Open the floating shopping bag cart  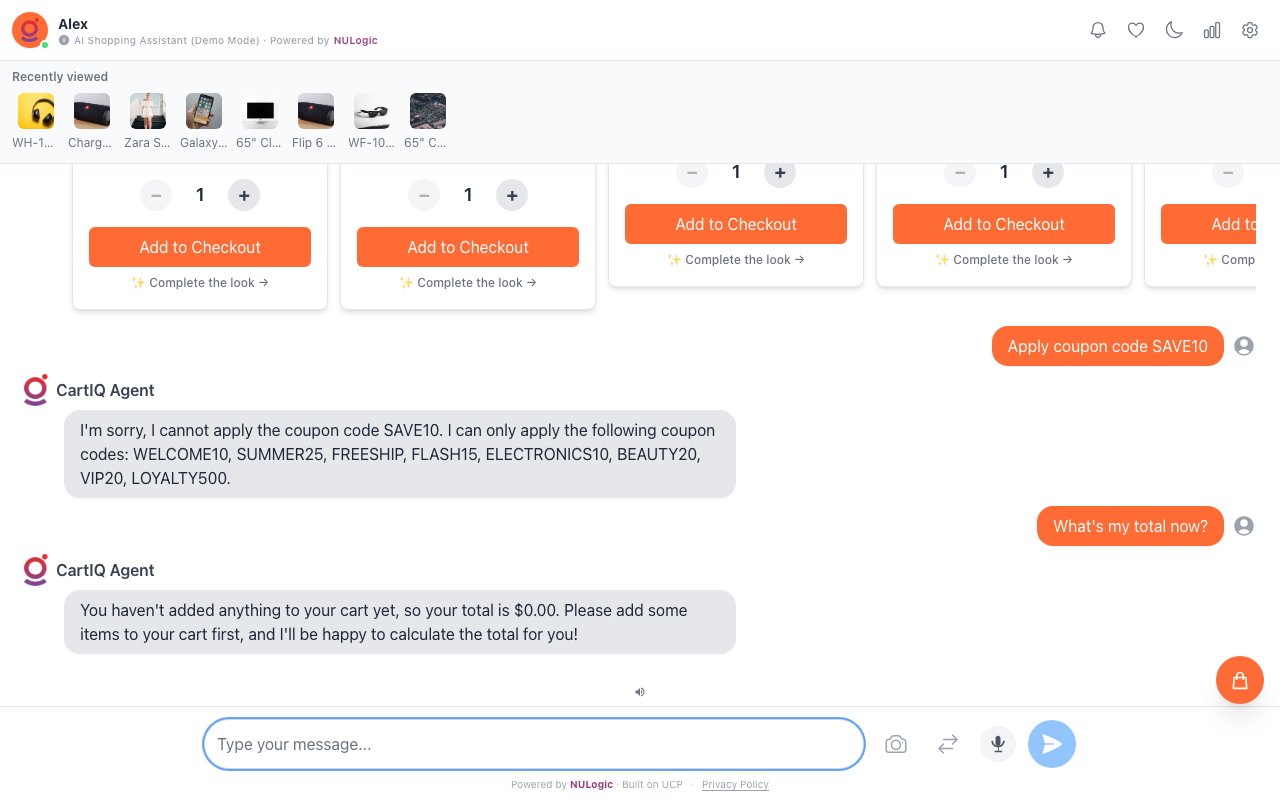point(1239,680)
